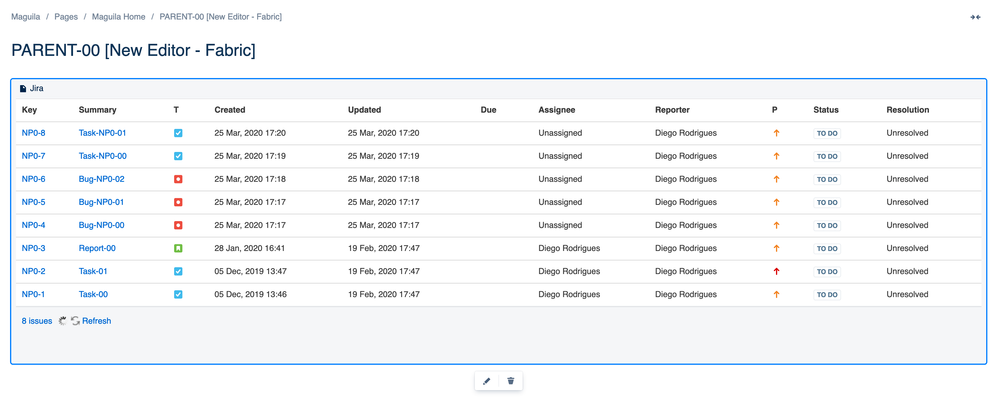Click the red highest priority arrow for NP0-2
Viewport: 998px width, 418px height.
point(776,272)
